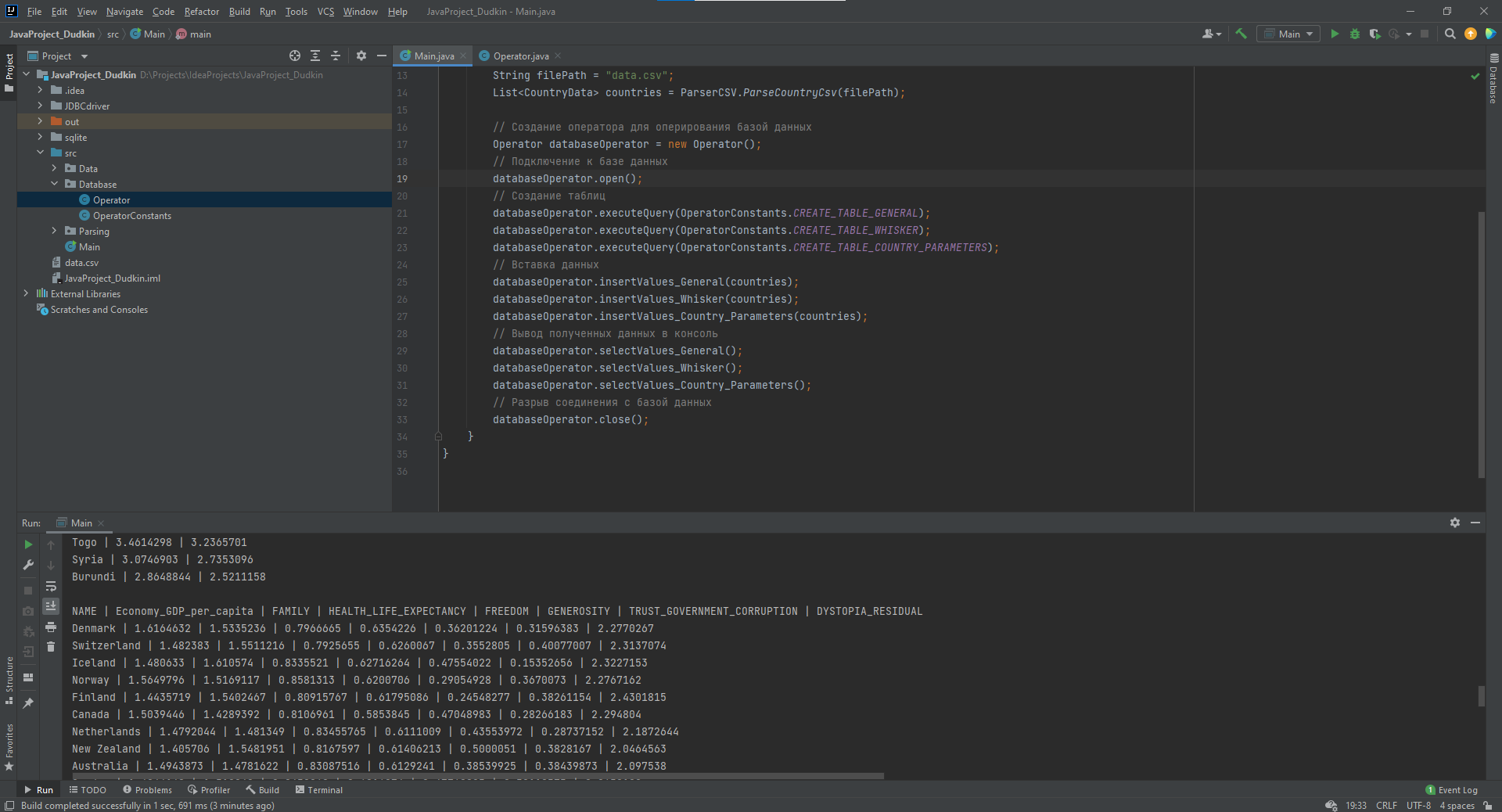Open the Navigate menu
This screenshot has width=1502, height=812.
point(125,12)
